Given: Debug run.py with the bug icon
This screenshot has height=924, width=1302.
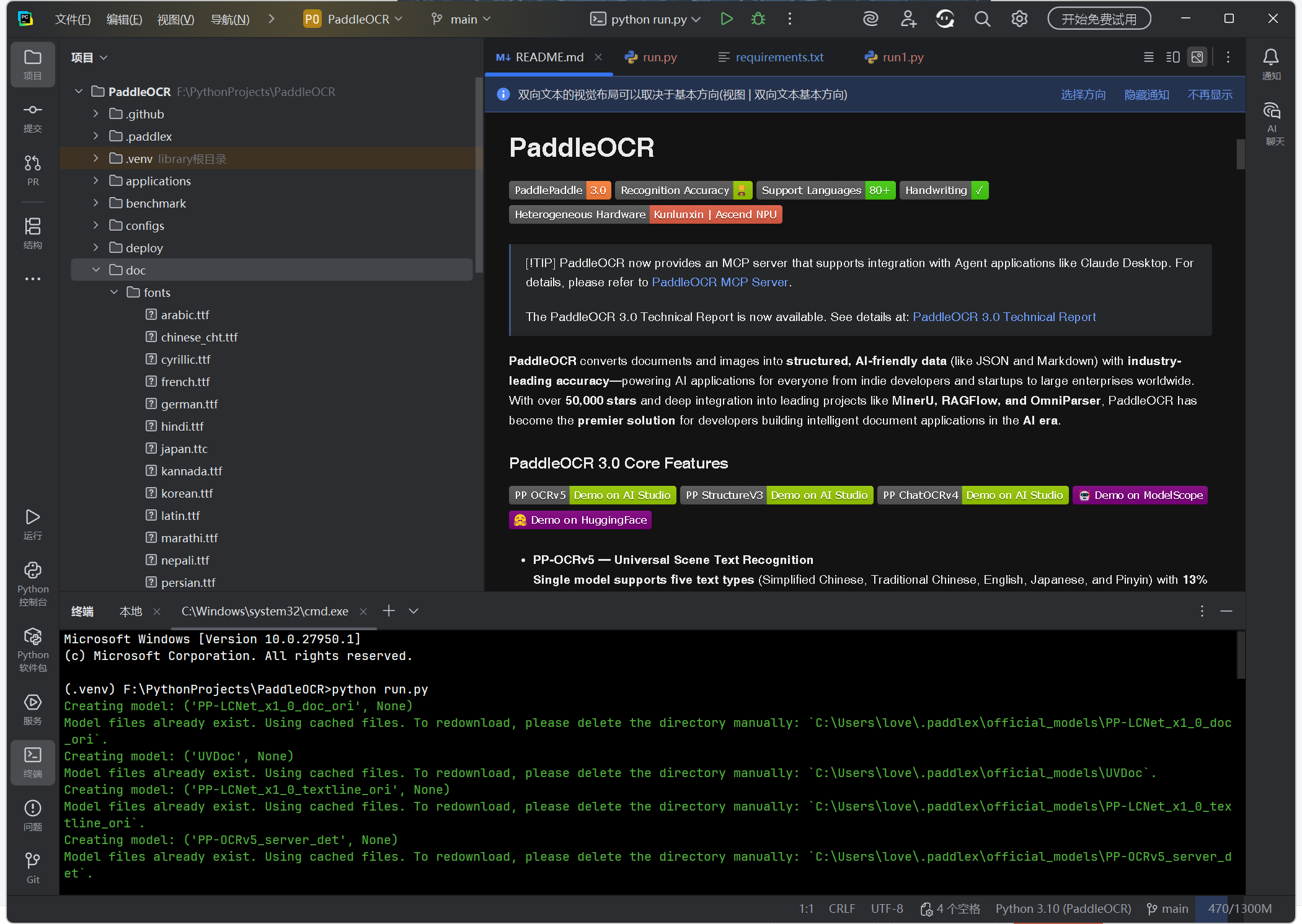Looking at the screenshot, I should [758, 19].
